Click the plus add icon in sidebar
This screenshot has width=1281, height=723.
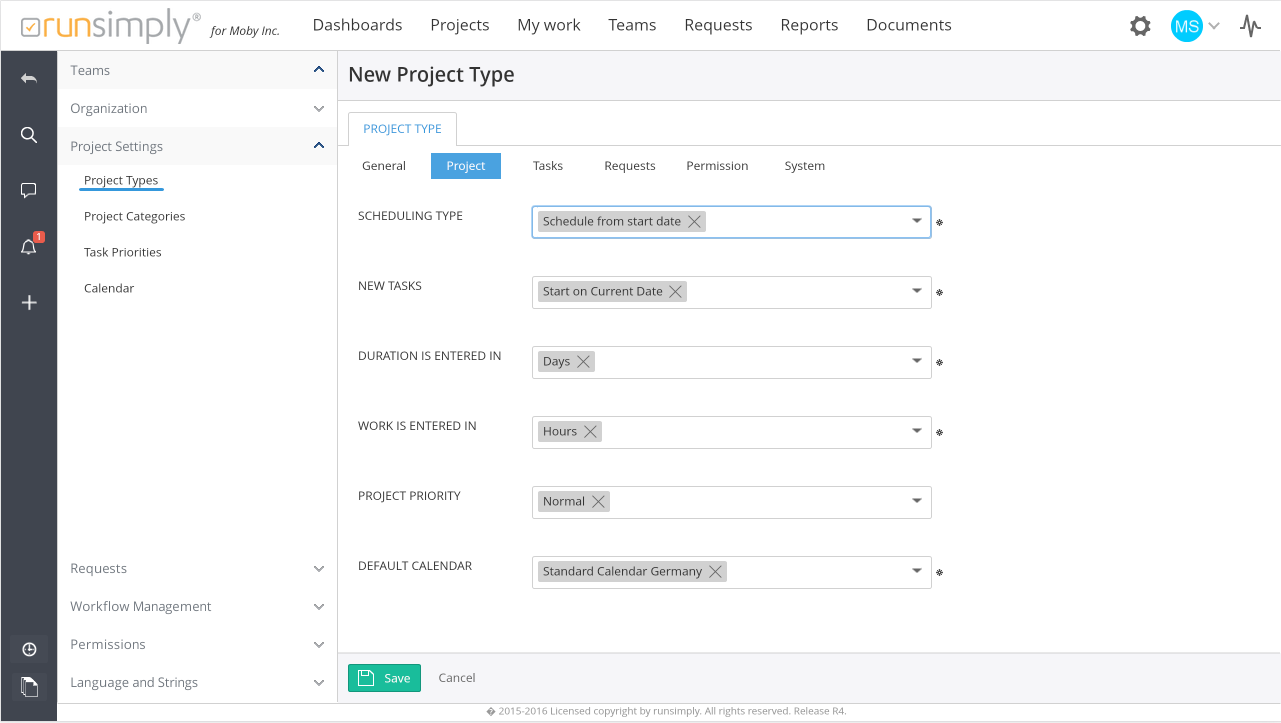click(29, 303)
